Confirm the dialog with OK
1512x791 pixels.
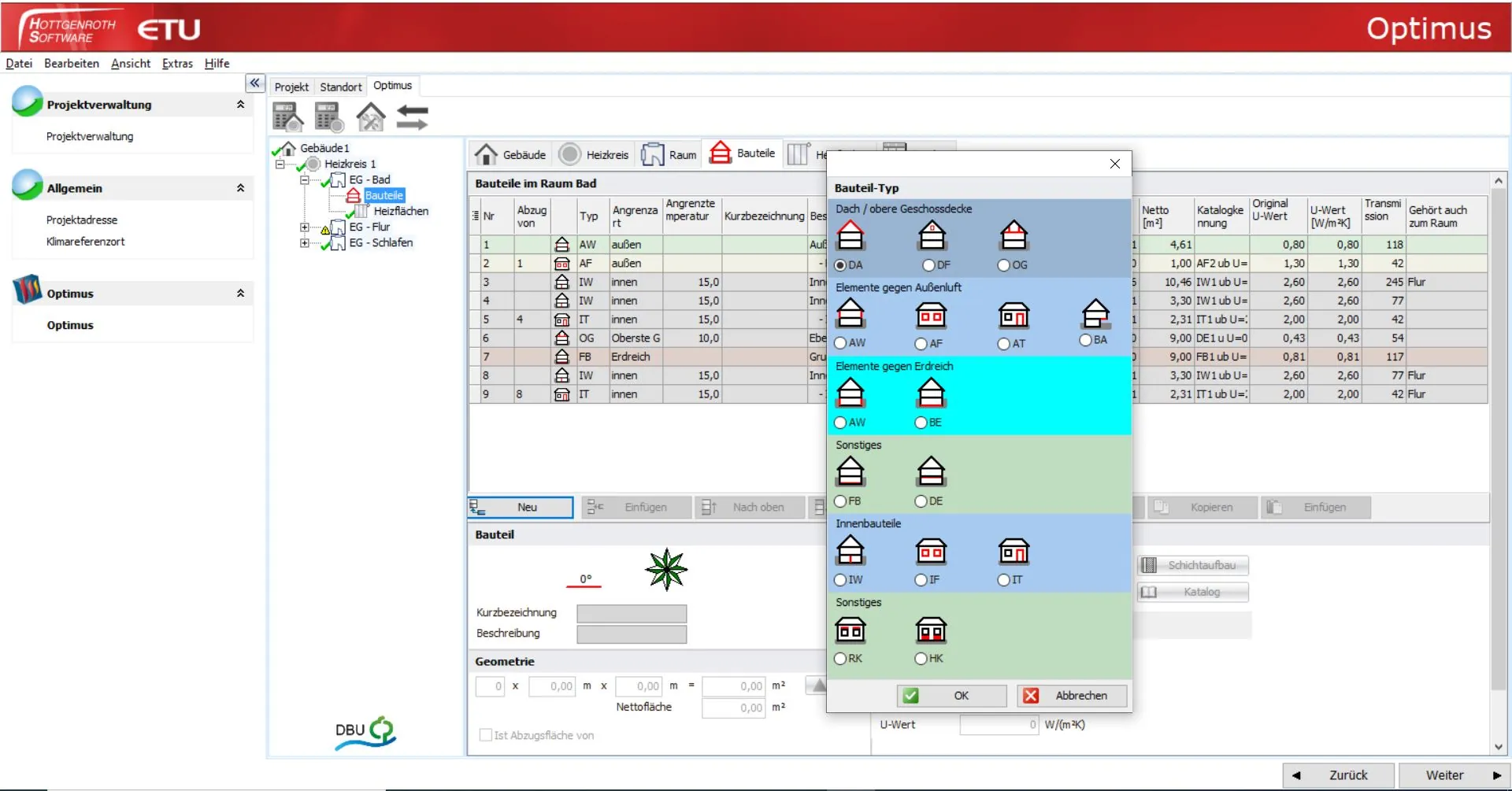point(951,696)
